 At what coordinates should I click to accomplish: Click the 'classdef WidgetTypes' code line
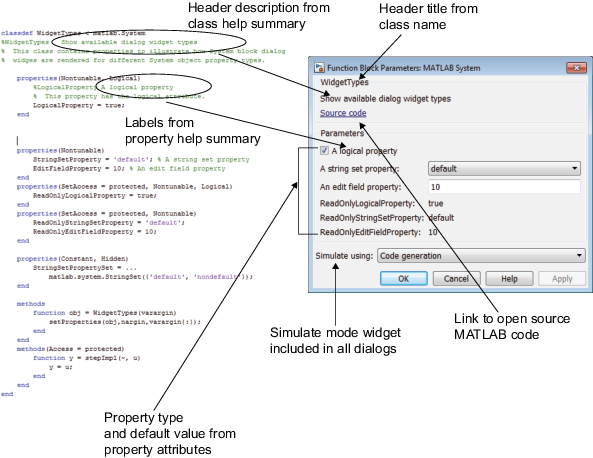tap(73, 33)
